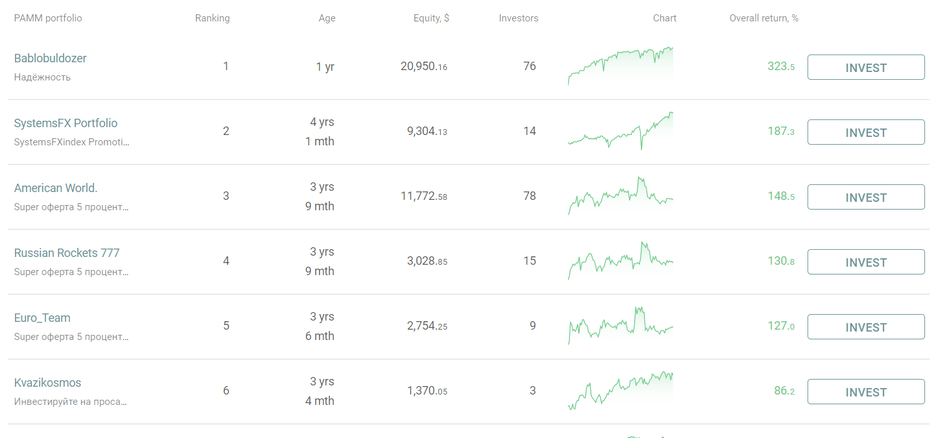
Task: Click INVEST for Russian Rockets 777
Action: coord(865,262)
